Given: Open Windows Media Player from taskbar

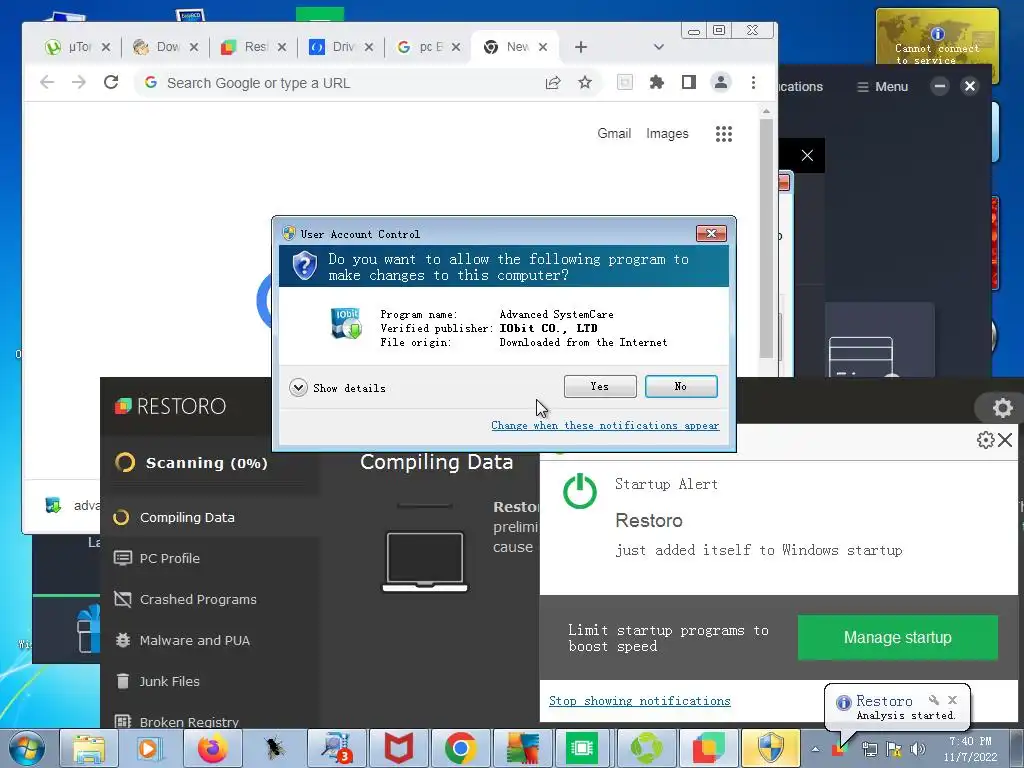Looking at the screenshot, I should coord(150,748).
